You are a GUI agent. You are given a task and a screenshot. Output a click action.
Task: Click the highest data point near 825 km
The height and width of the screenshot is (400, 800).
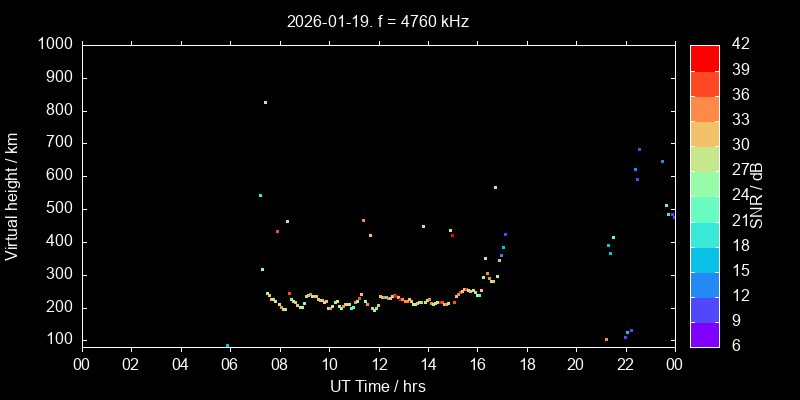[x=265, y=102]
